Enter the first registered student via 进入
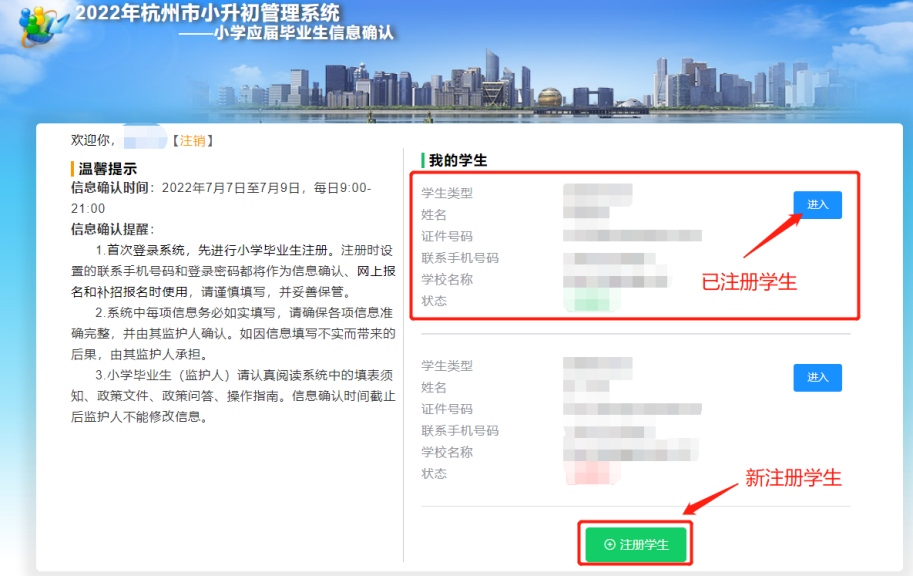This screenshot has width=913, height=576. point(817,204)
